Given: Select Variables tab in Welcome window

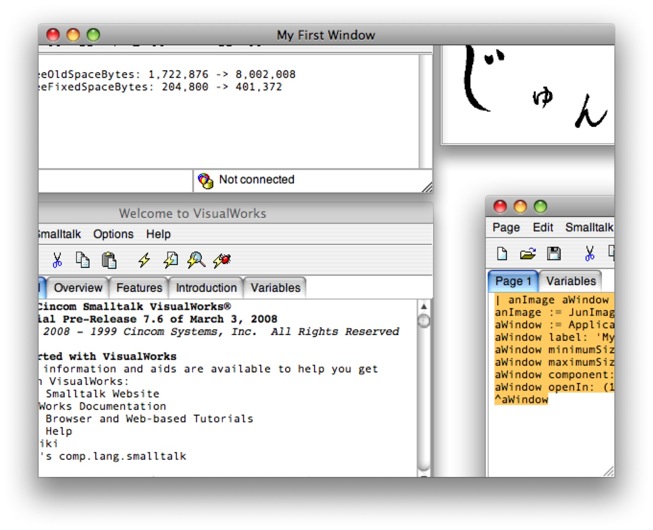Looking at the screenshot, I should coord(275,288).
